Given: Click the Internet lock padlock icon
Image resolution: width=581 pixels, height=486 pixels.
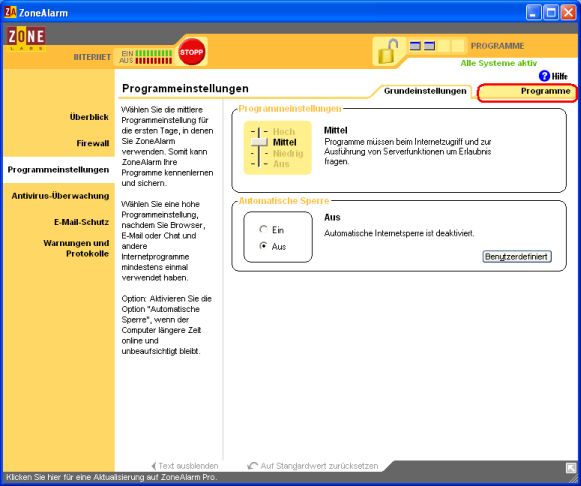Looking at the screenshot, I should pos(388,52).
